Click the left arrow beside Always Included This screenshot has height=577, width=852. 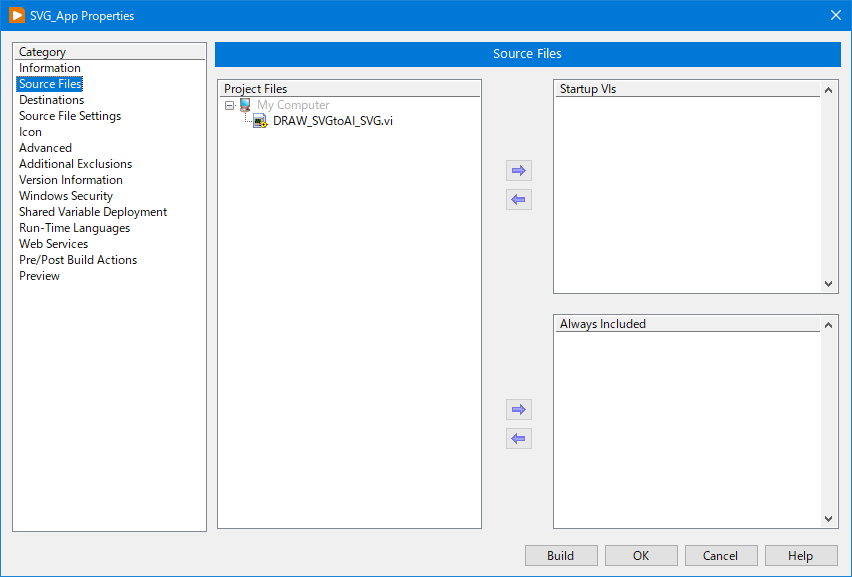tap(518, 438)
